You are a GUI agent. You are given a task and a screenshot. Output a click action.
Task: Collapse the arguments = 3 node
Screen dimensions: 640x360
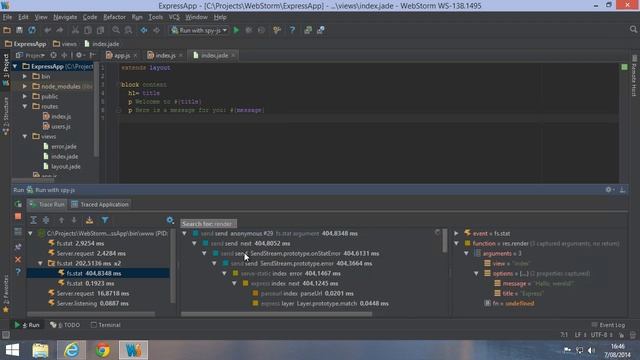click(467, 253)
